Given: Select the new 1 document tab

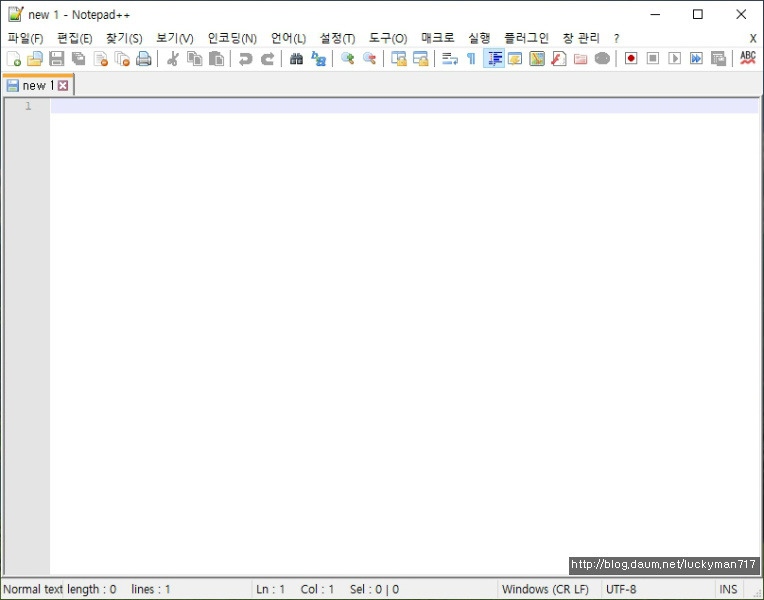Looking at the screenshot, I should click(38, 86).
